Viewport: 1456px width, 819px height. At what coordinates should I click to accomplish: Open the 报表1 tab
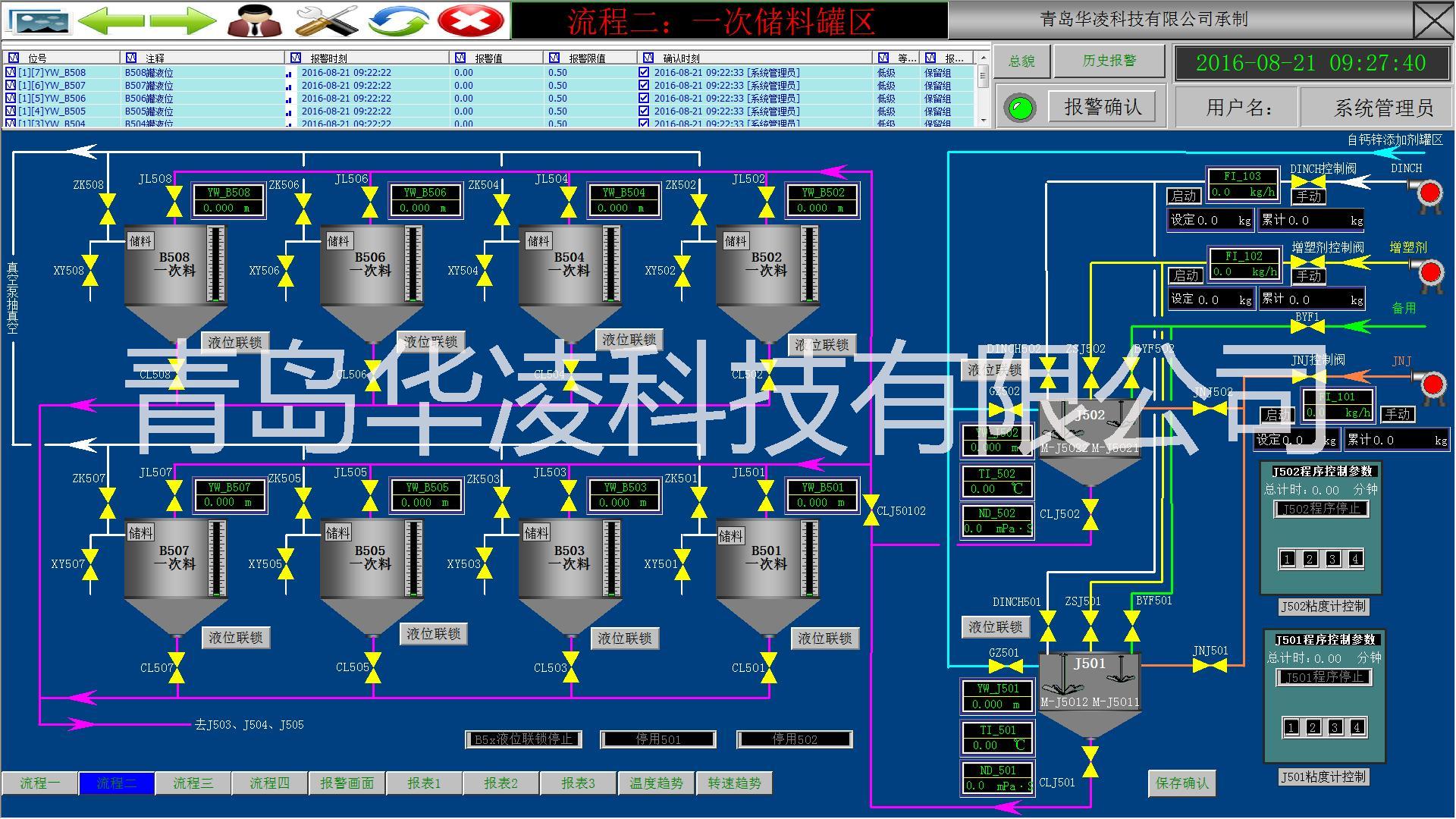(424, 783)
